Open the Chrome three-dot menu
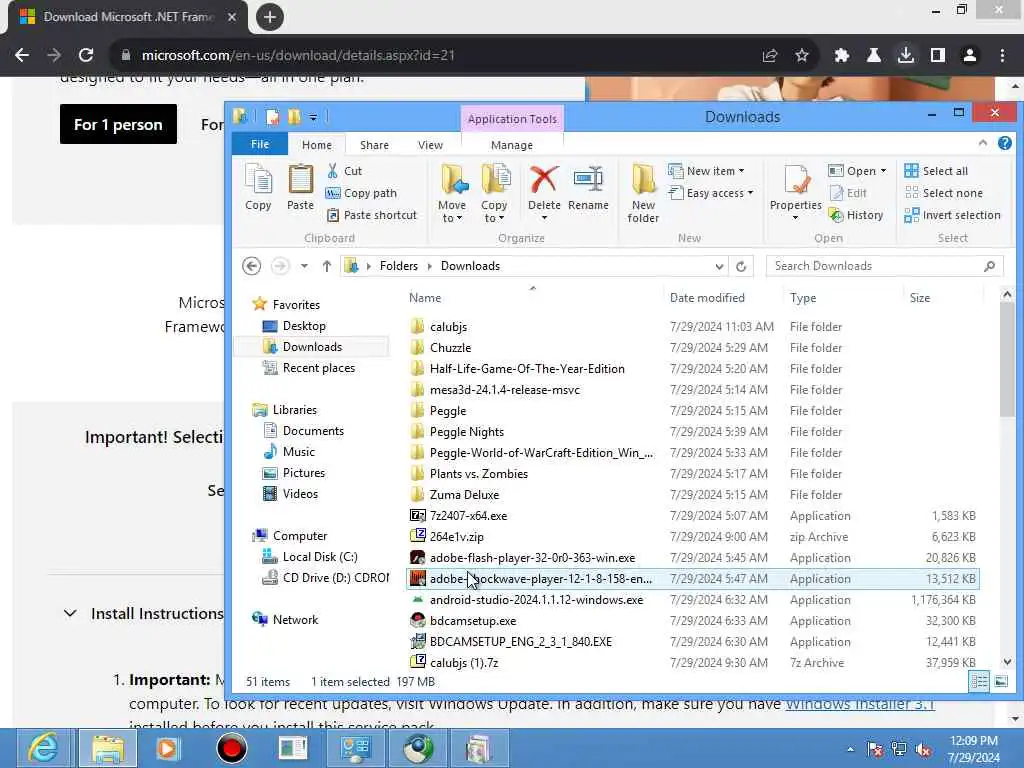The image size is (1024, 768). coord(1002,56)
